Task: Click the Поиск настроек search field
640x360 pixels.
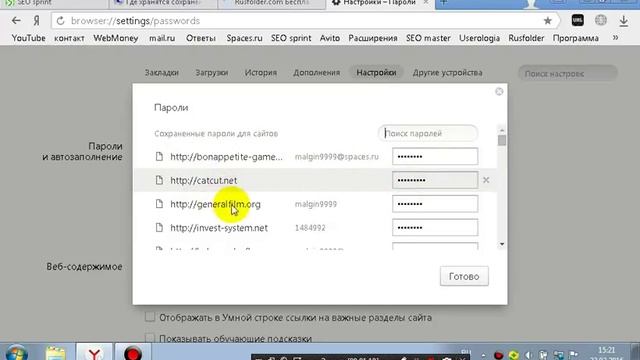Action: tap(568, 73)
